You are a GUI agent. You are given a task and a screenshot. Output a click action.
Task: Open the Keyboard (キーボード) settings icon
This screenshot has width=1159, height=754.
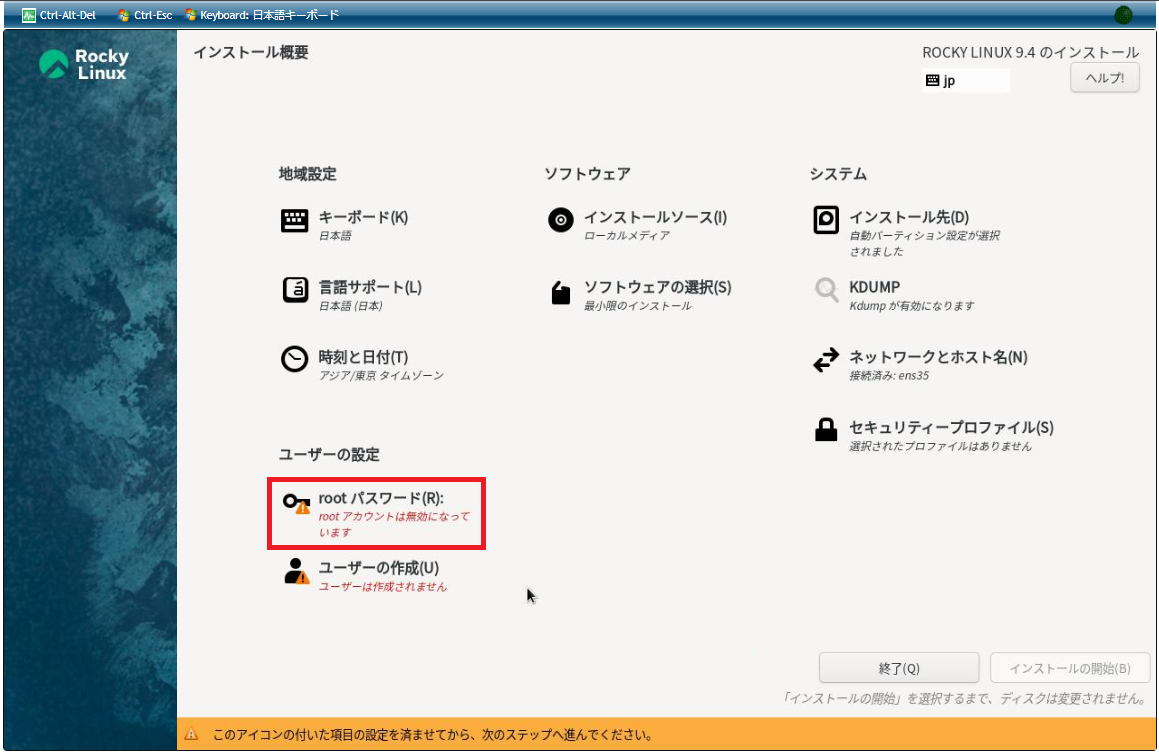[x=295, y=221]
